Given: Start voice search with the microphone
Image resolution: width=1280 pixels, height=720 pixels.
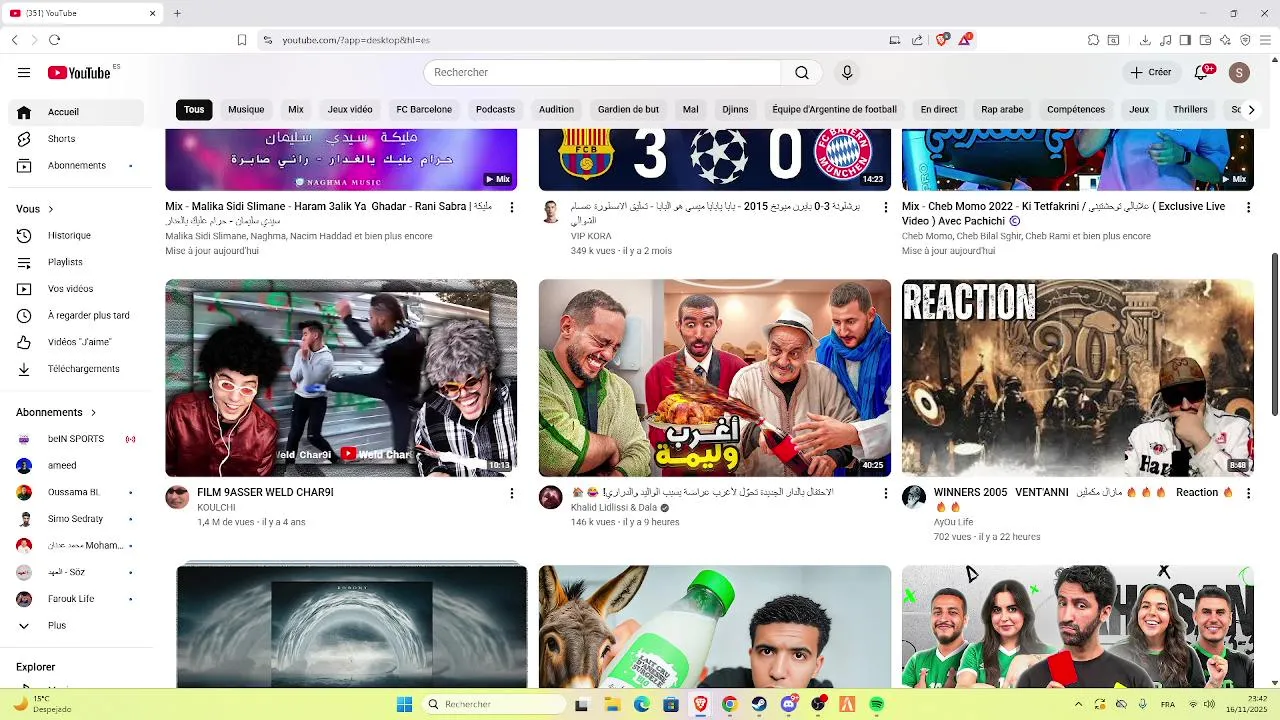Looking at the screenshot, I should click(847, 72).
